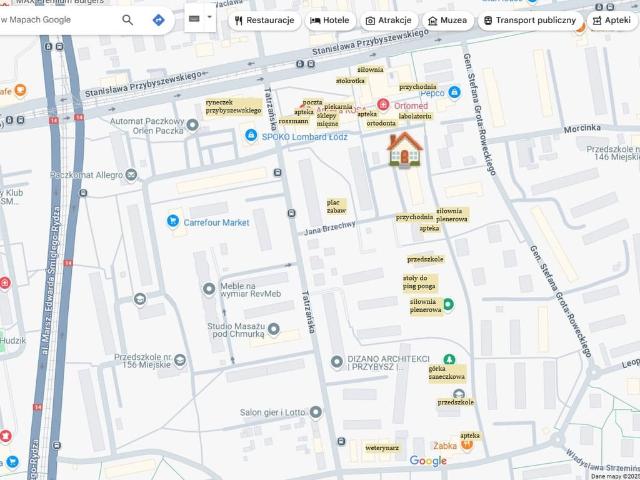Select the school pin left of Meble RevMeb

click(140, 299)
